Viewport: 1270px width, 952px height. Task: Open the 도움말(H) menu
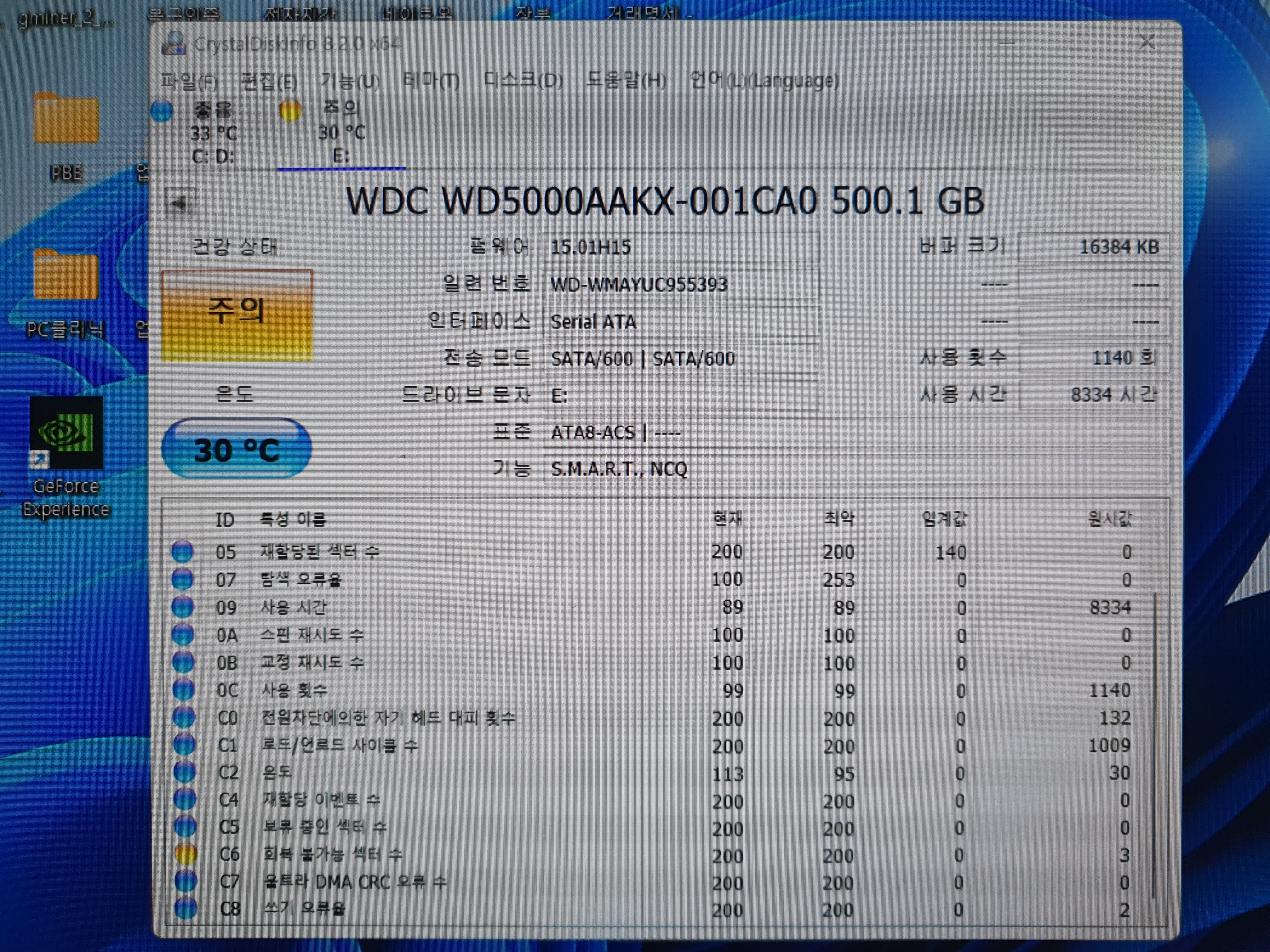click(626, 80)
